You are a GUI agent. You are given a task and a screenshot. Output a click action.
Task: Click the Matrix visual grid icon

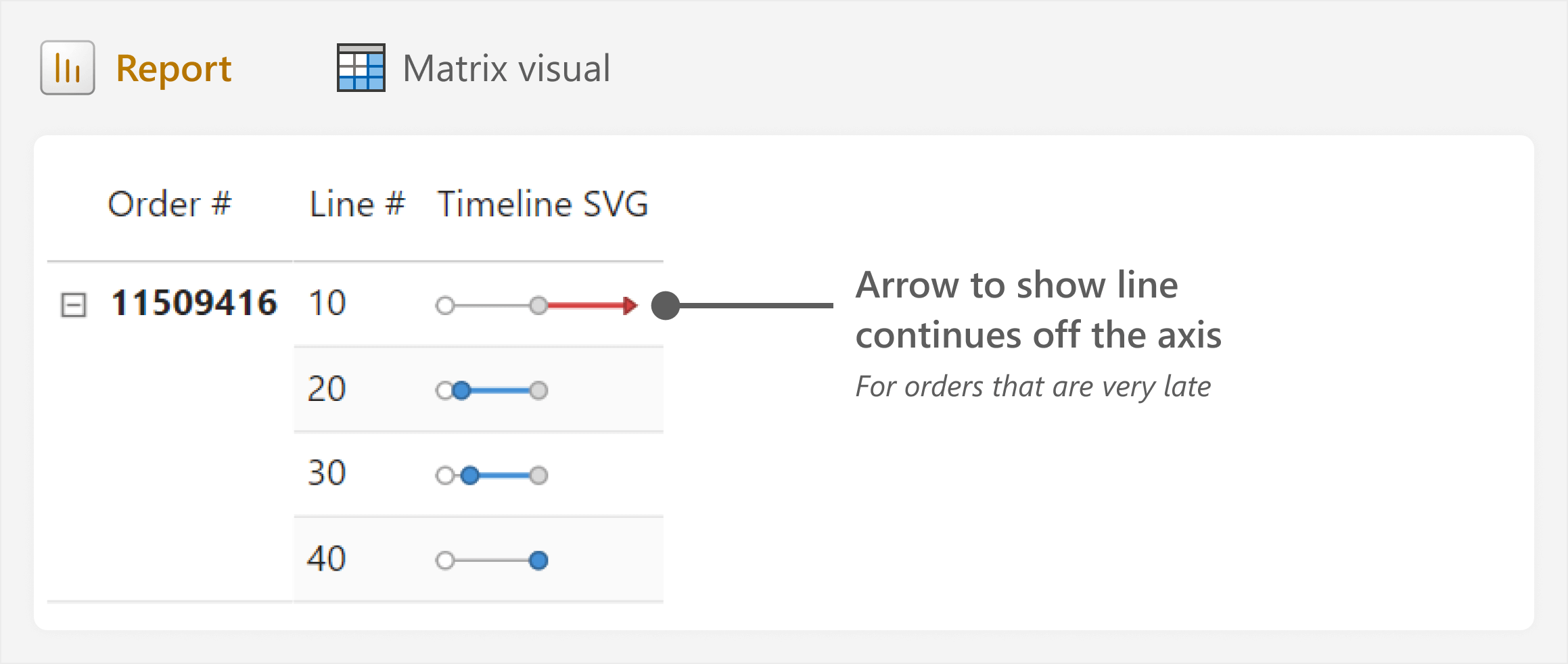361,68
